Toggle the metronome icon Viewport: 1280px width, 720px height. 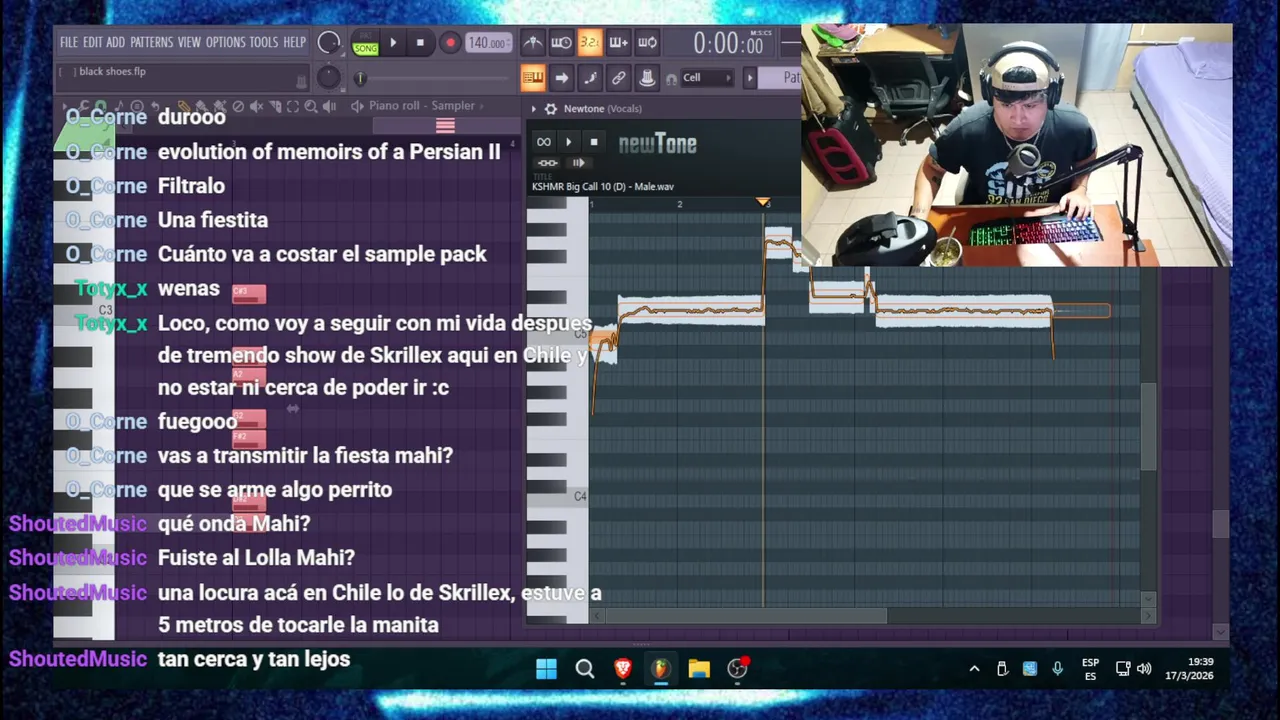533,42
